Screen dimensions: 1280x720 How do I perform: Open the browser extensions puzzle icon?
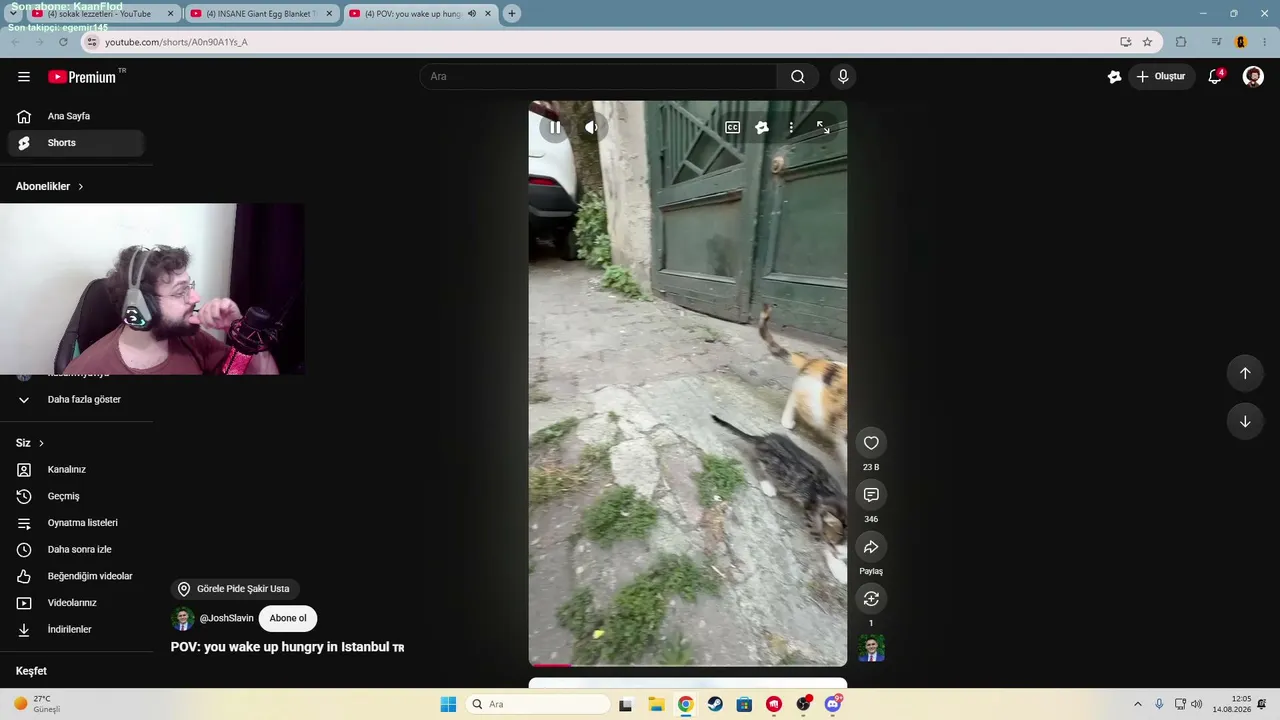coord(1181,42)
